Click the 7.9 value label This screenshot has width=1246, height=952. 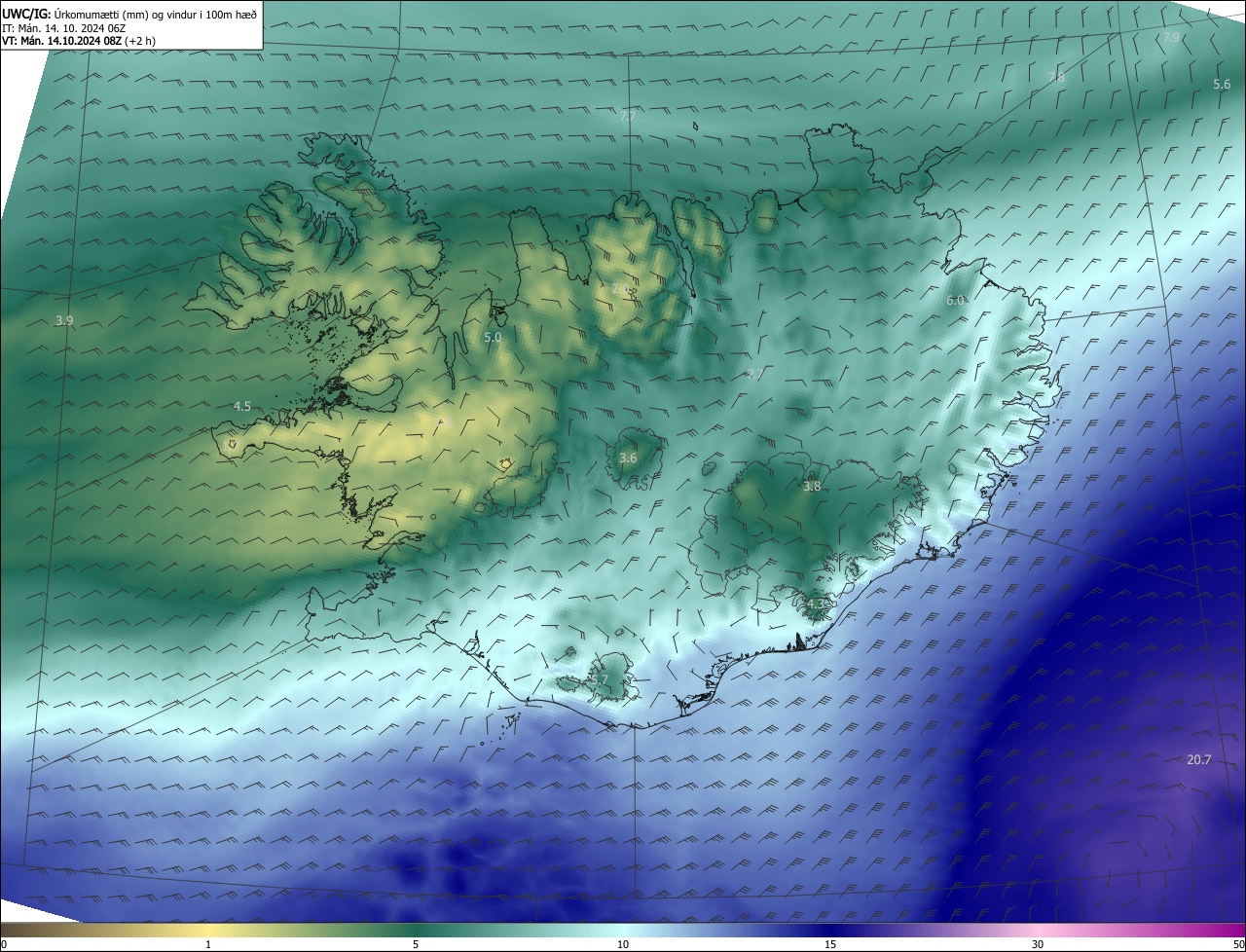pyautogui.click(x=1172, y=37)
